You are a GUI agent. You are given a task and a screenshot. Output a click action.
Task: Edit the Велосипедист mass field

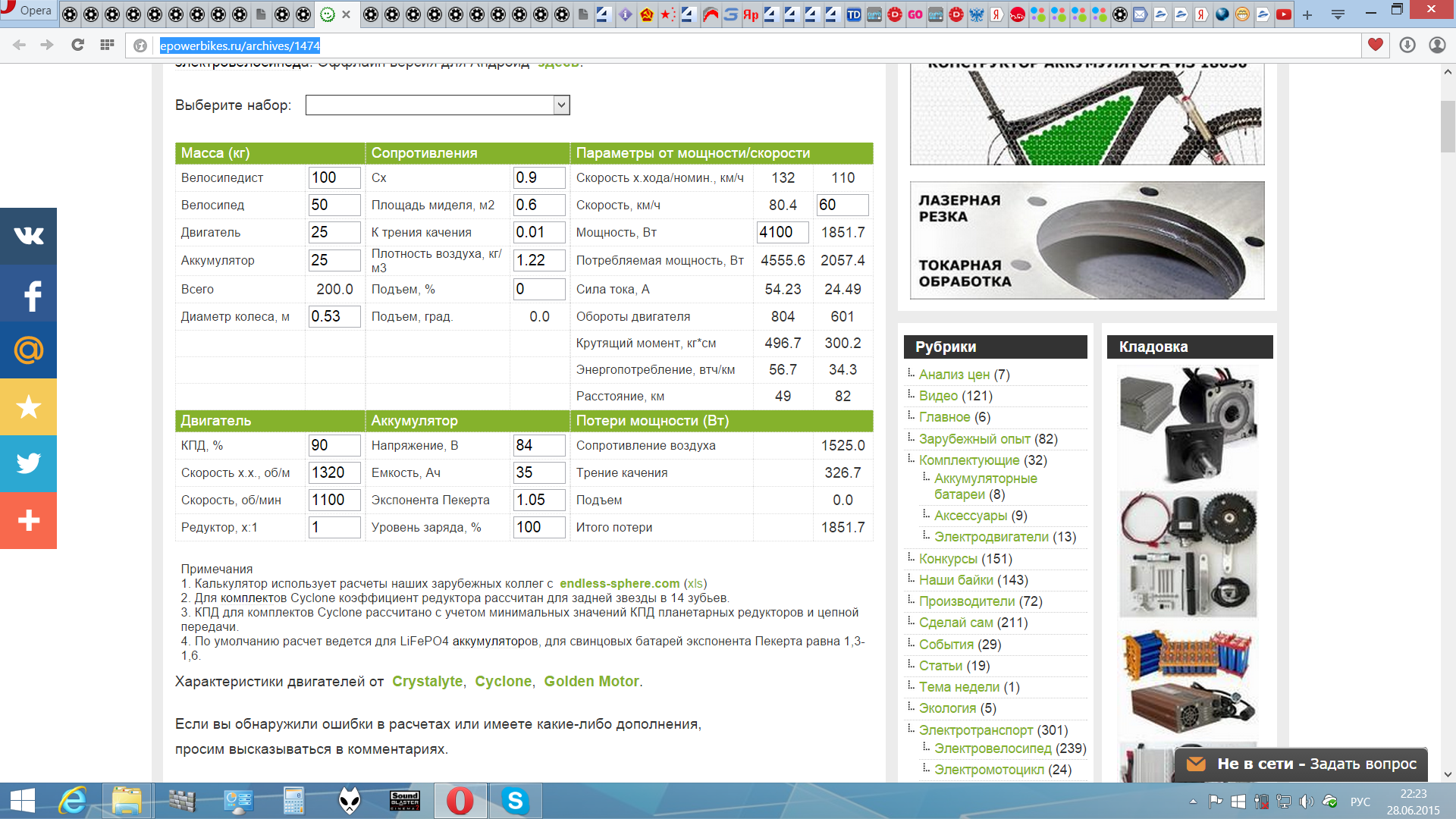pyautogui.click(x=334, y=177)
